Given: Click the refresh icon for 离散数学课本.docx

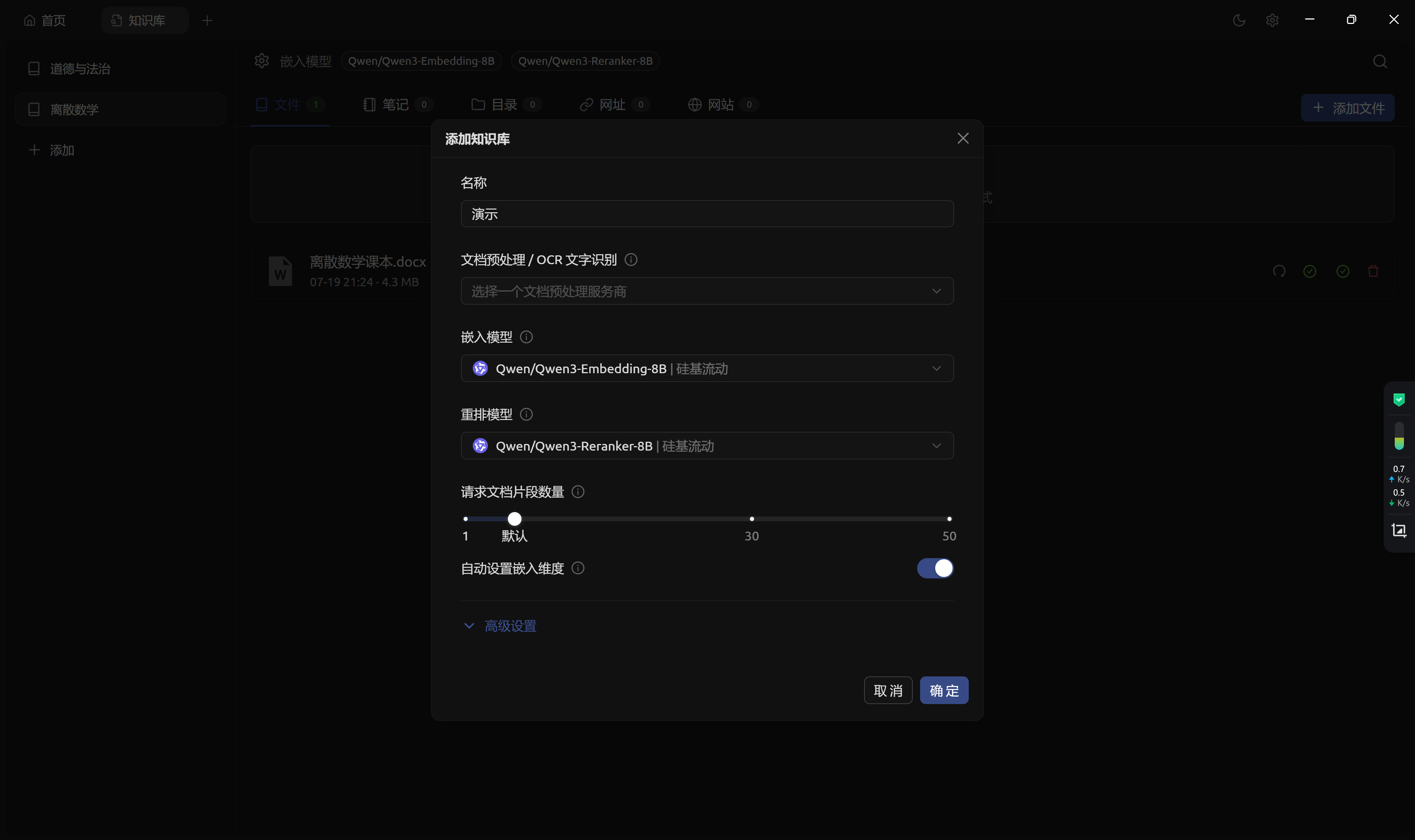Looking at the screenshot, I should pos(1280,271).
